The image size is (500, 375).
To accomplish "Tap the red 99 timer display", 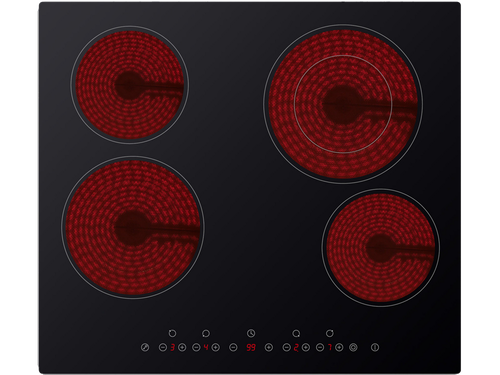I will click(251, 347).
